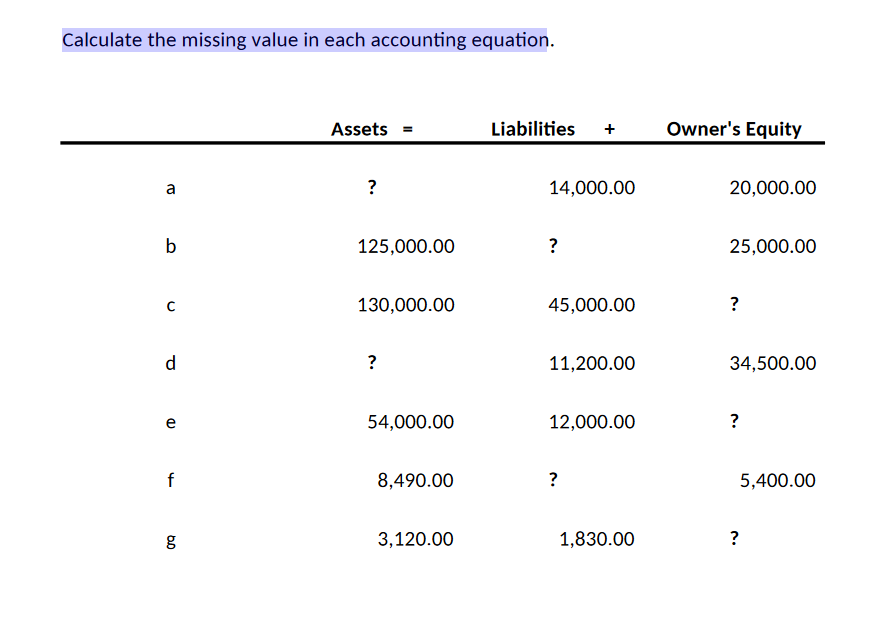Click the Liabilities column header
895x627 pixels.
(x=532, y=129)
